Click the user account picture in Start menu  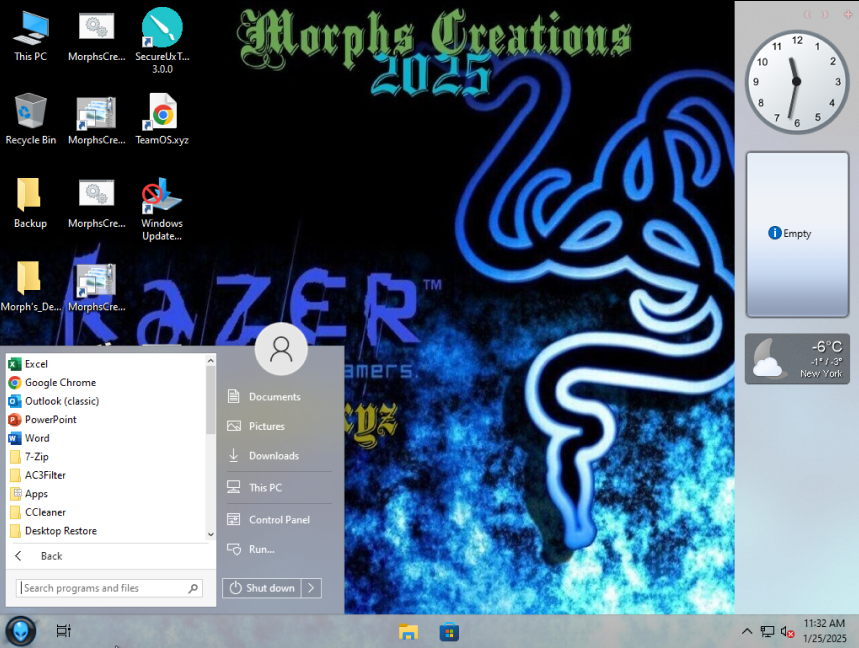coord(281,349)
